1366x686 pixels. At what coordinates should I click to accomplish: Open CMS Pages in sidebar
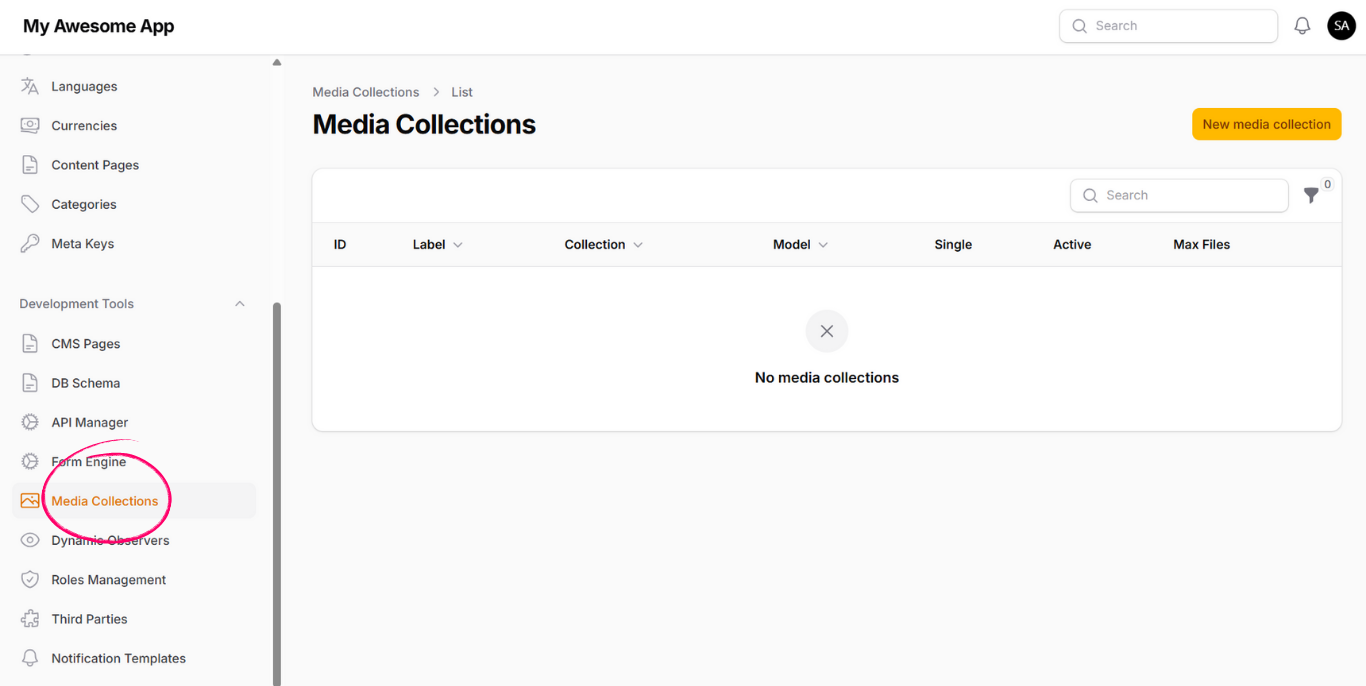86,344
